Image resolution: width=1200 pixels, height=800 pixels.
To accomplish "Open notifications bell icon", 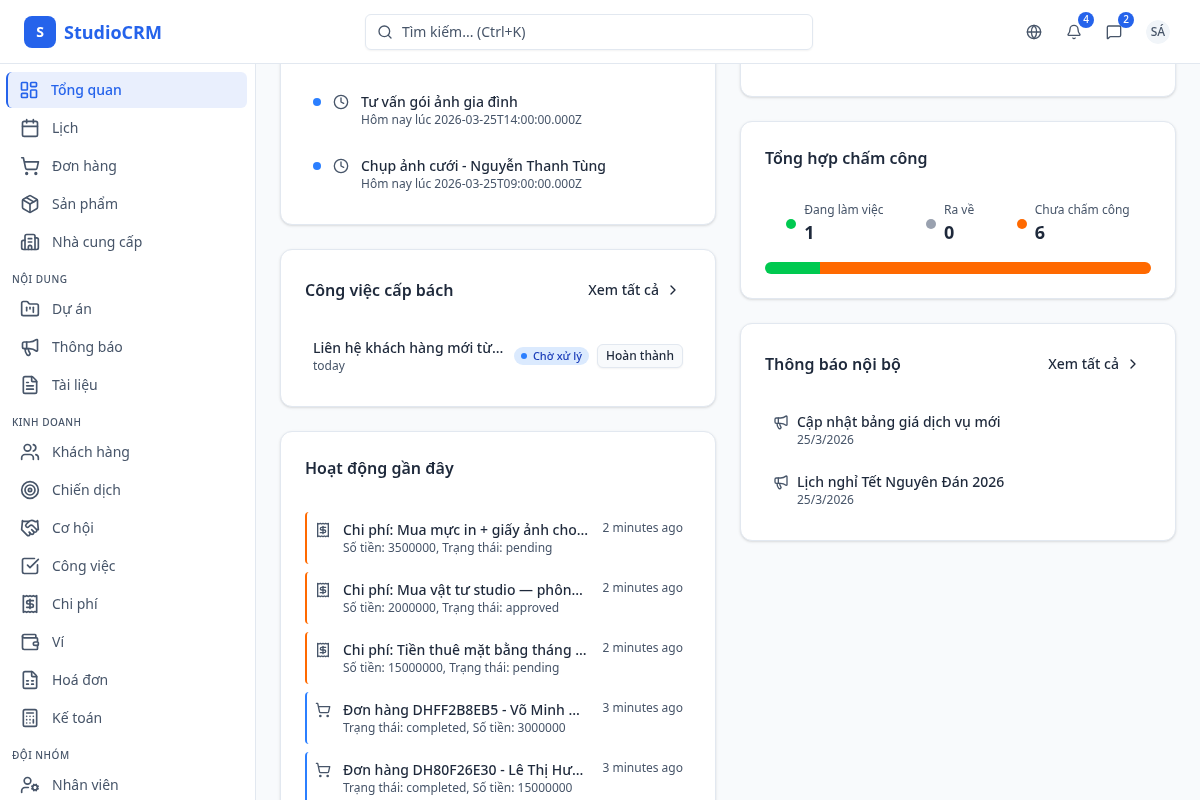I will point(1074,32).
